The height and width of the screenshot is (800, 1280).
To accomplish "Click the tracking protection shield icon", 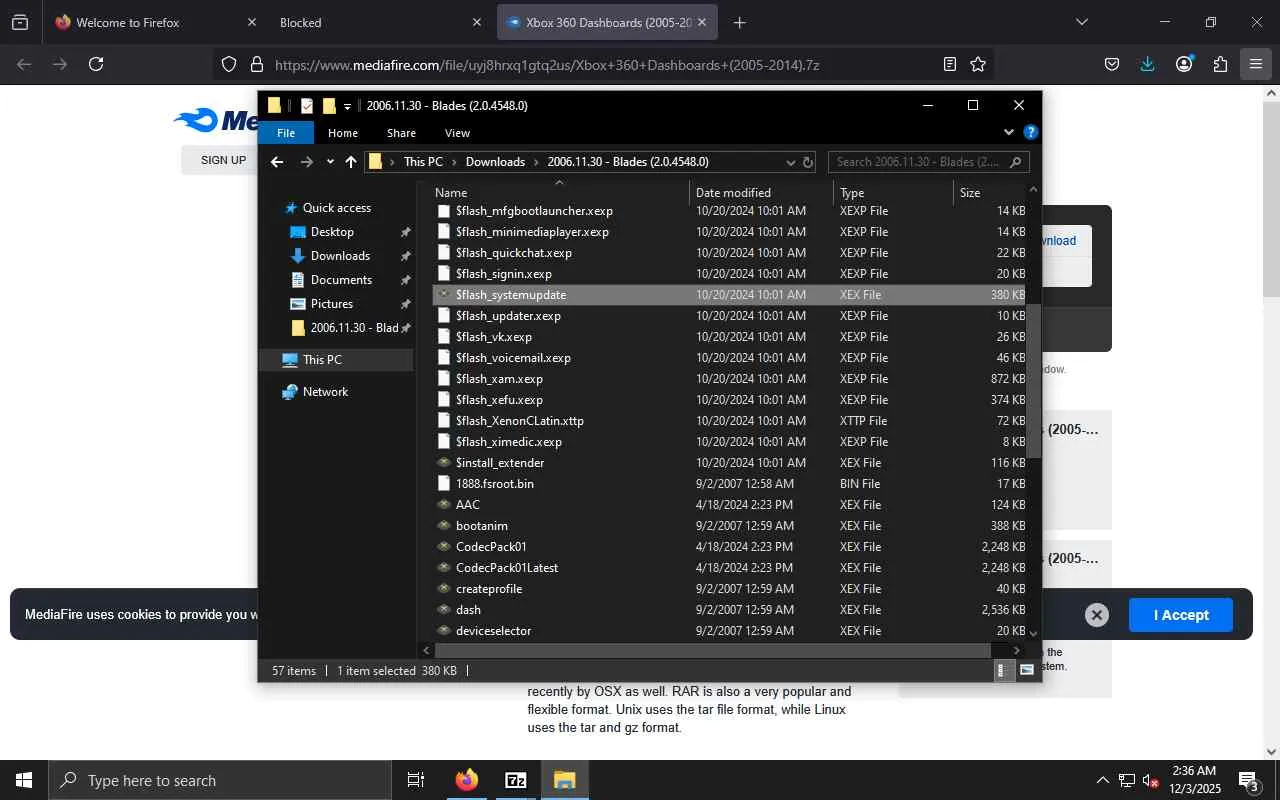I will (x=229, y=64).
